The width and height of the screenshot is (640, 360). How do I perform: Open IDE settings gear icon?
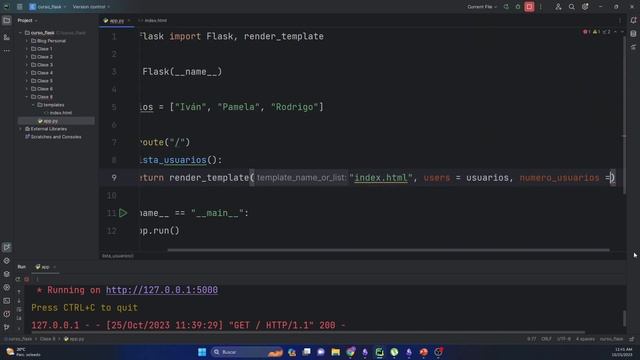pyautogui.click(x=585, y=7)
